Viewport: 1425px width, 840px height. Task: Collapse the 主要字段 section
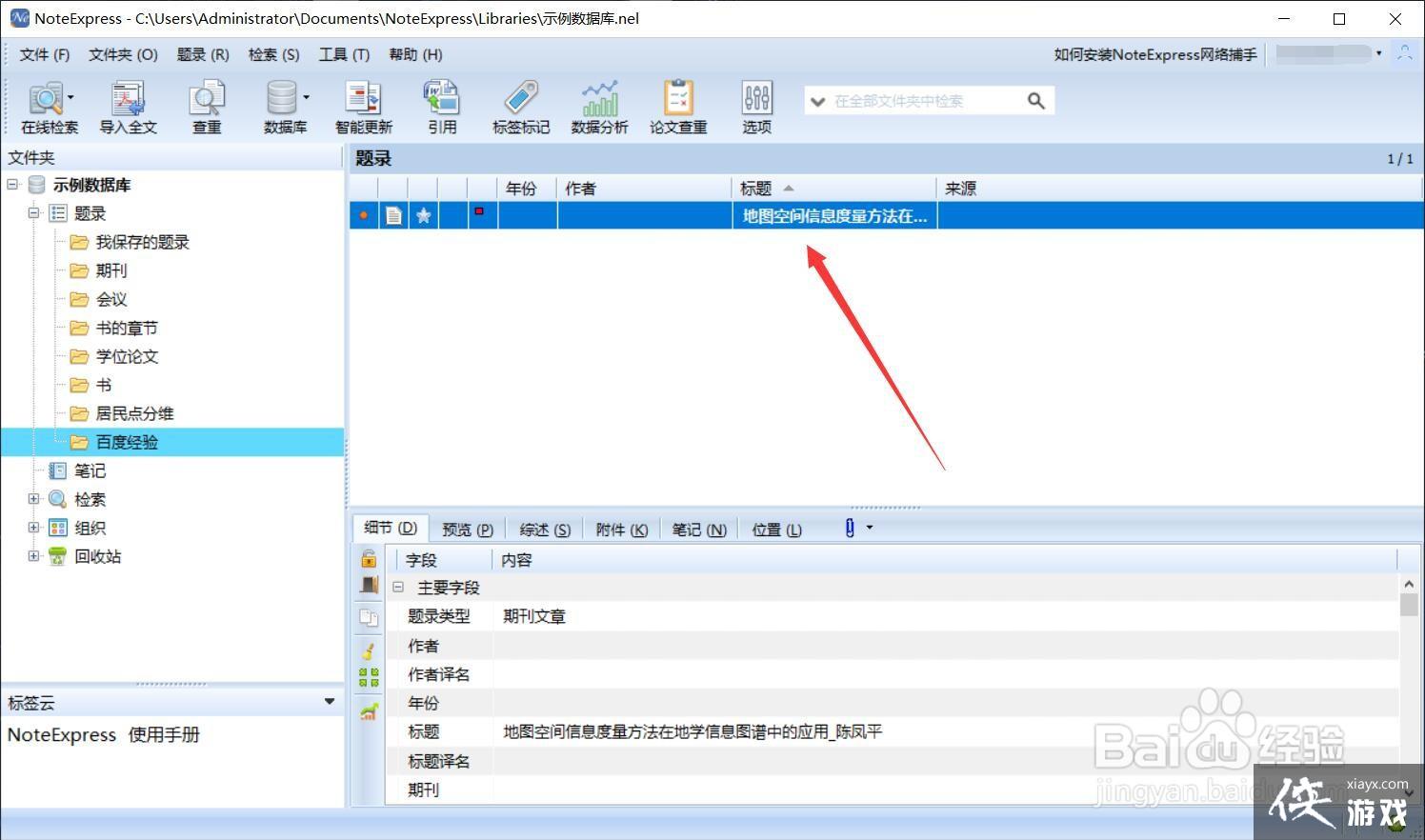tap(398, 588)
